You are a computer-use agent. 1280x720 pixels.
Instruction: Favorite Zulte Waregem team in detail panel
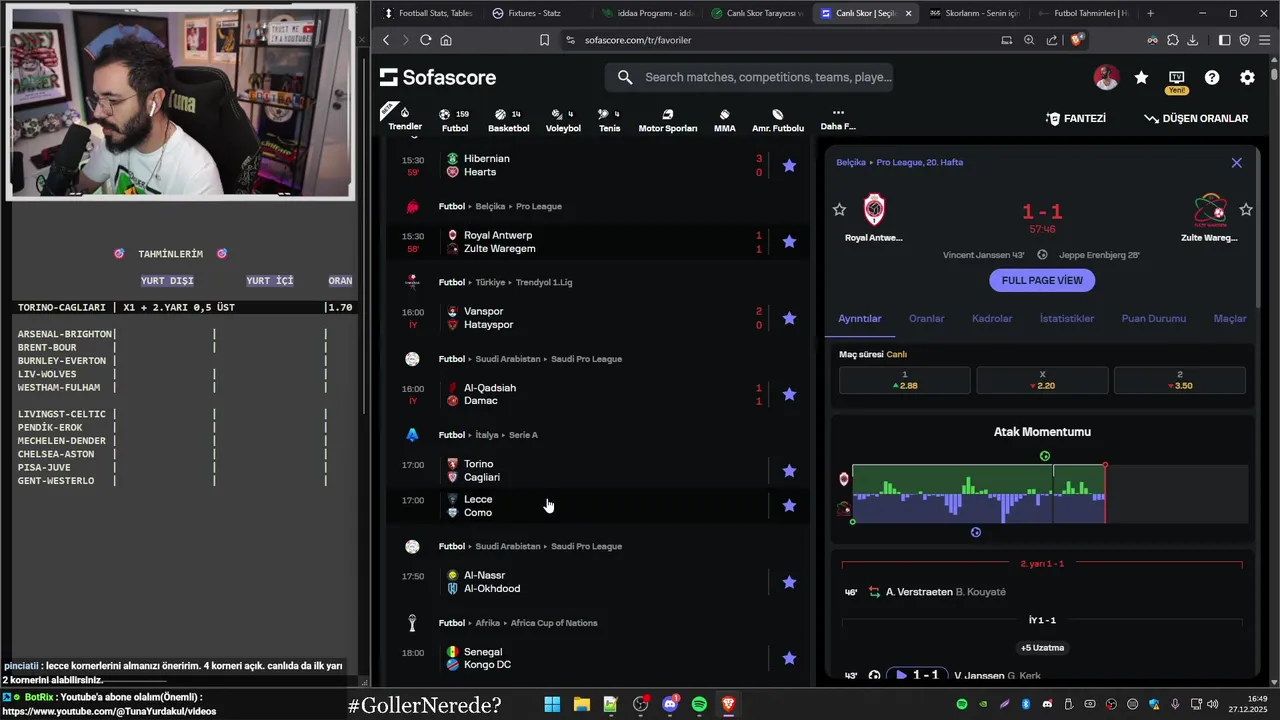[x=1246, y=210]
